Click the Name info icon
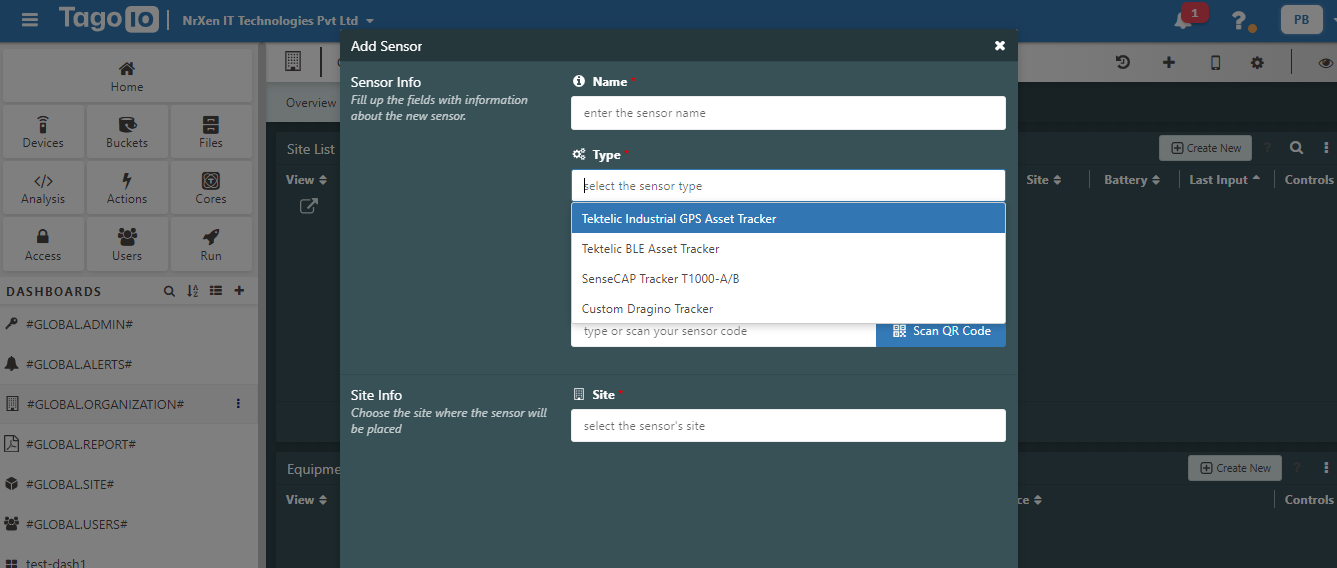 tap(578, 82)
